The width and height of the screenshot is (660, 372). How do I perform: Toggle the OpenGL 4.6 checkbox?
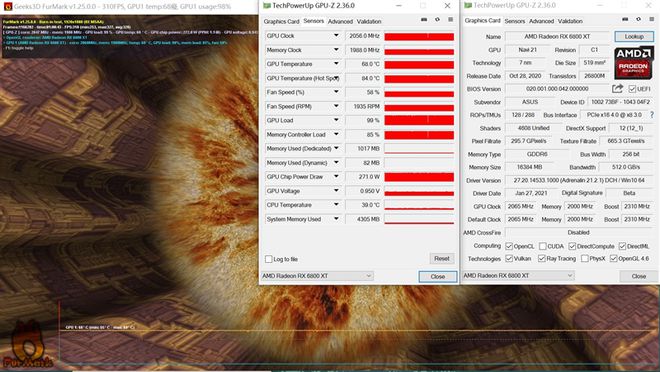[x=613, y=258]
